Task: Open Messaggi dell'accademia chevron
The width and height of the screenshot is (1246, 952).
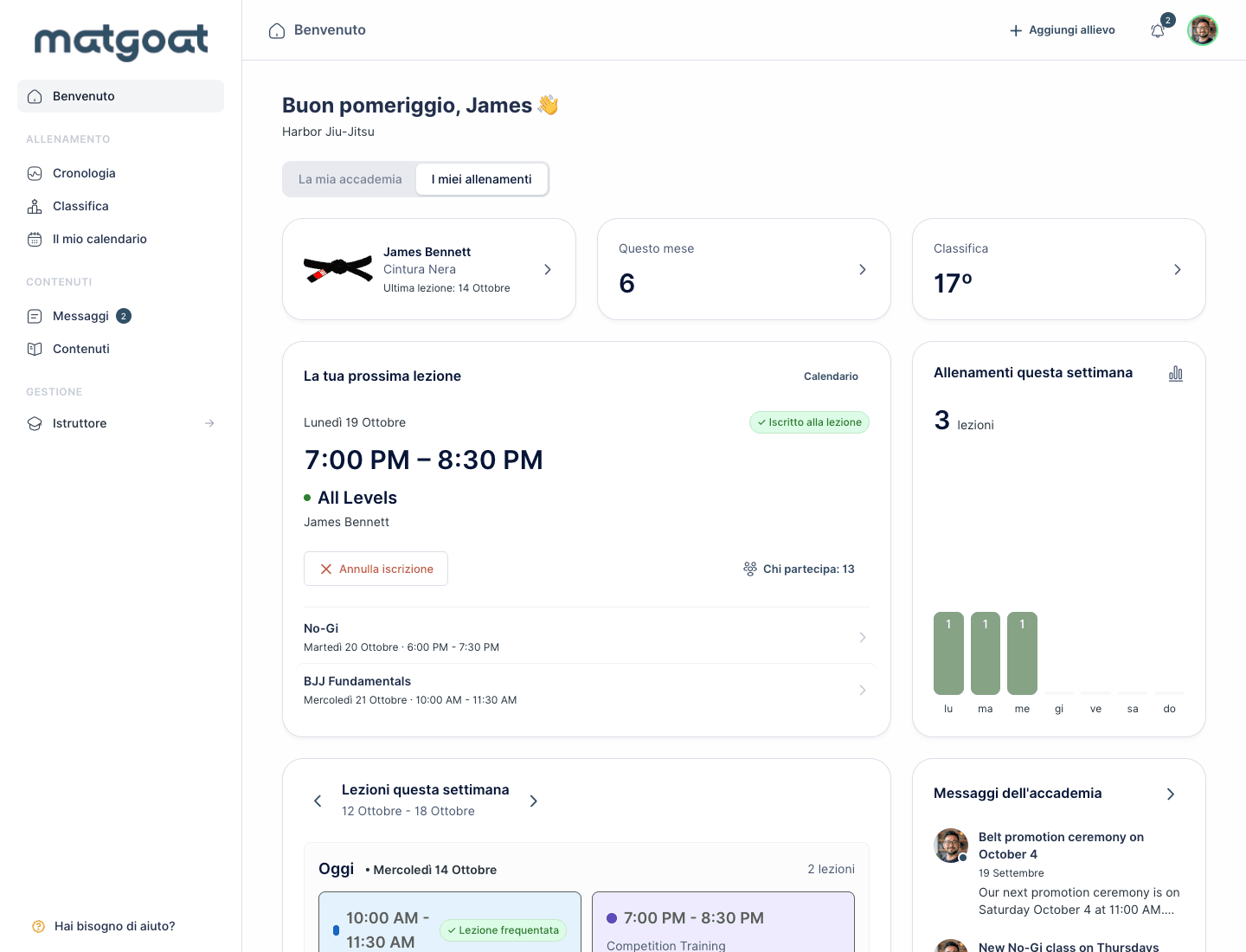Action: tap(1171, 794)
